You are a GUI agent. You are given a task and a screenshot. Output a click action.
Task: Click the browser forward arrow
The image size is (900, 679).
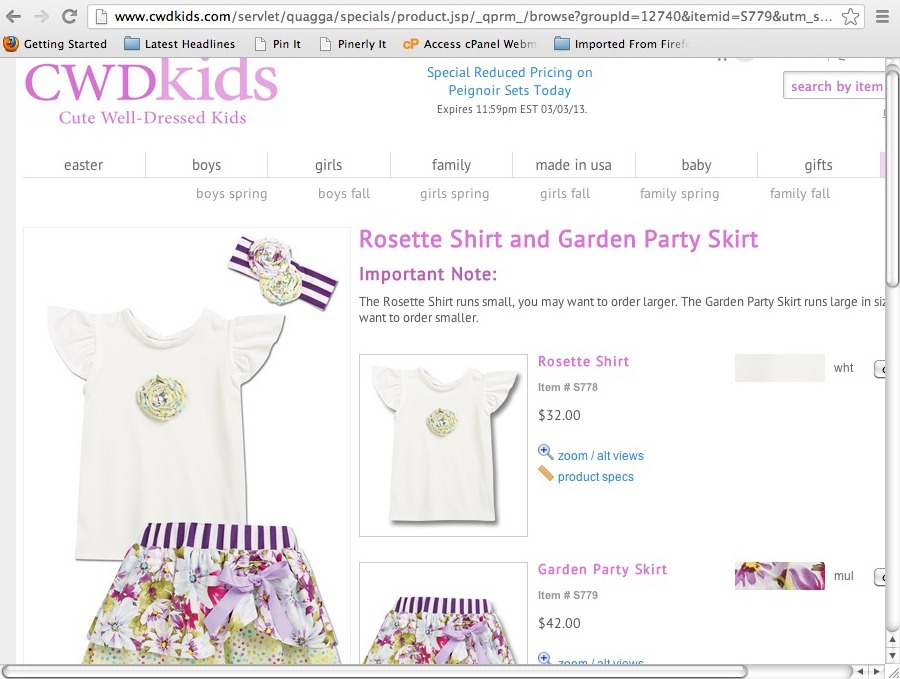[x=41, y=16]
